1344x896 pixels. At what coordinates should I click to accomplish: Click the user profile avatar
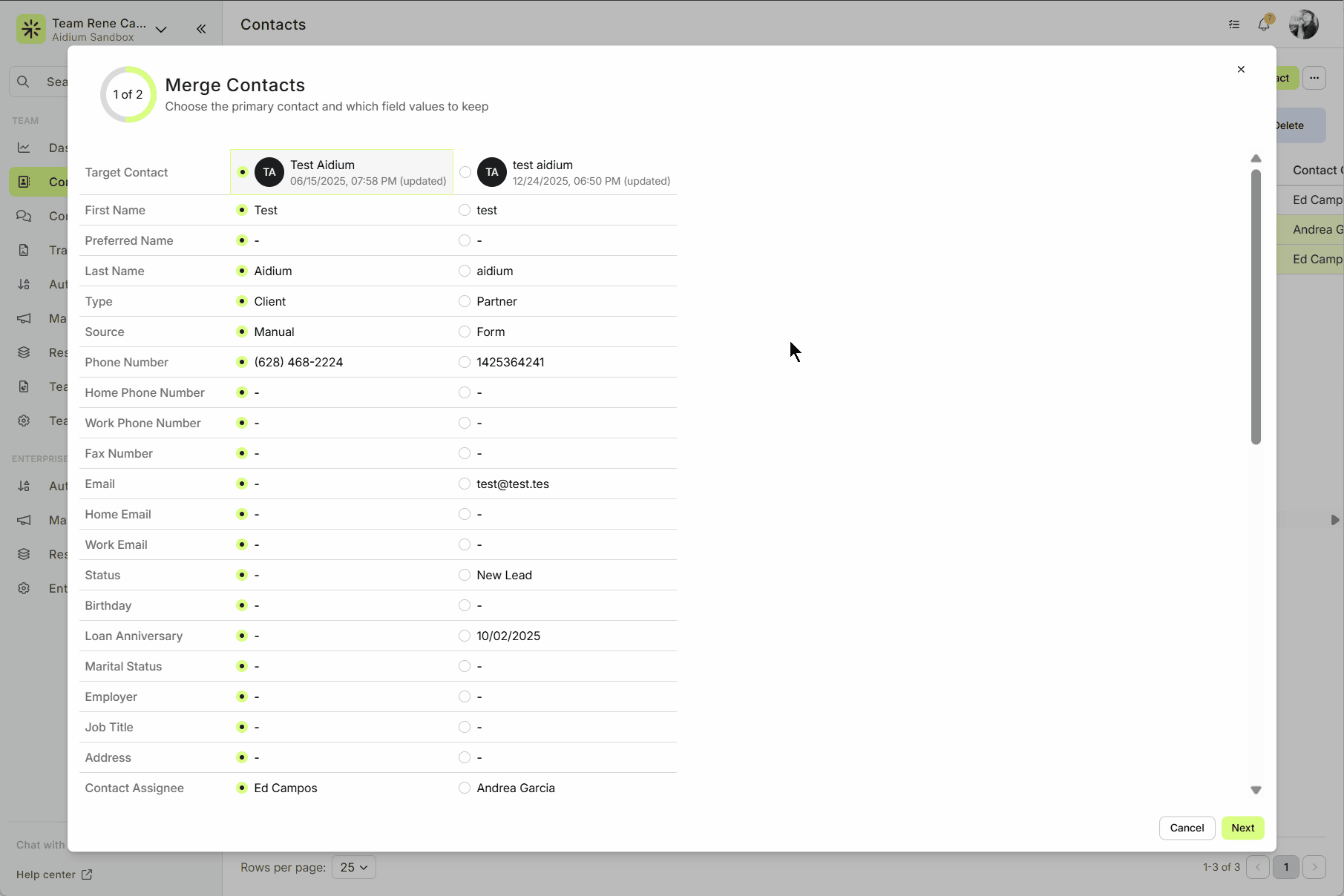(1303, 24)
